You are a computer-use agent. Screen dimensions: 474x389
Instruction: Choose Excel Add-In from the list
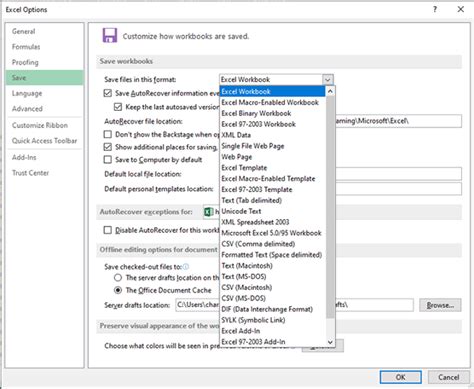[272, 331]
